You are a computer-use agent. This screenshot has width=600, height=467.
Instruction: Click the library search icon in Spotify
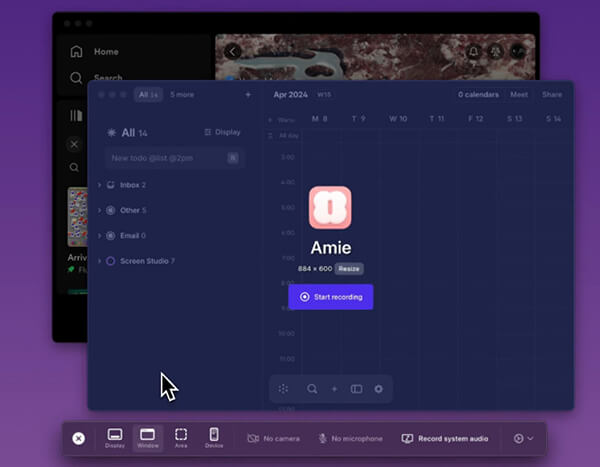click(74, 167)
